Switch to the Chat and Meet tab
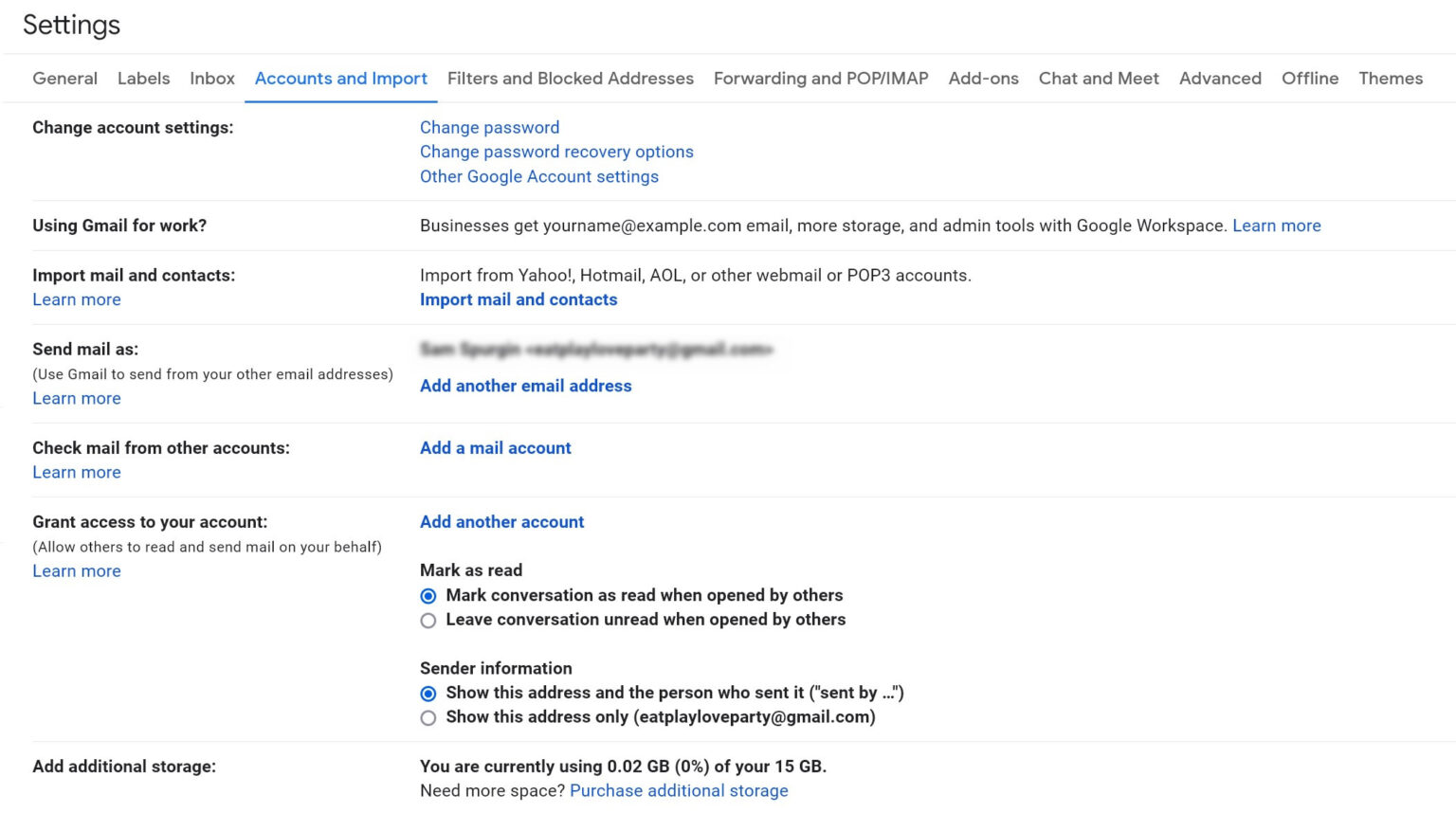The height and width of the screenshot is (831, 1456). tap(1098, 79)
